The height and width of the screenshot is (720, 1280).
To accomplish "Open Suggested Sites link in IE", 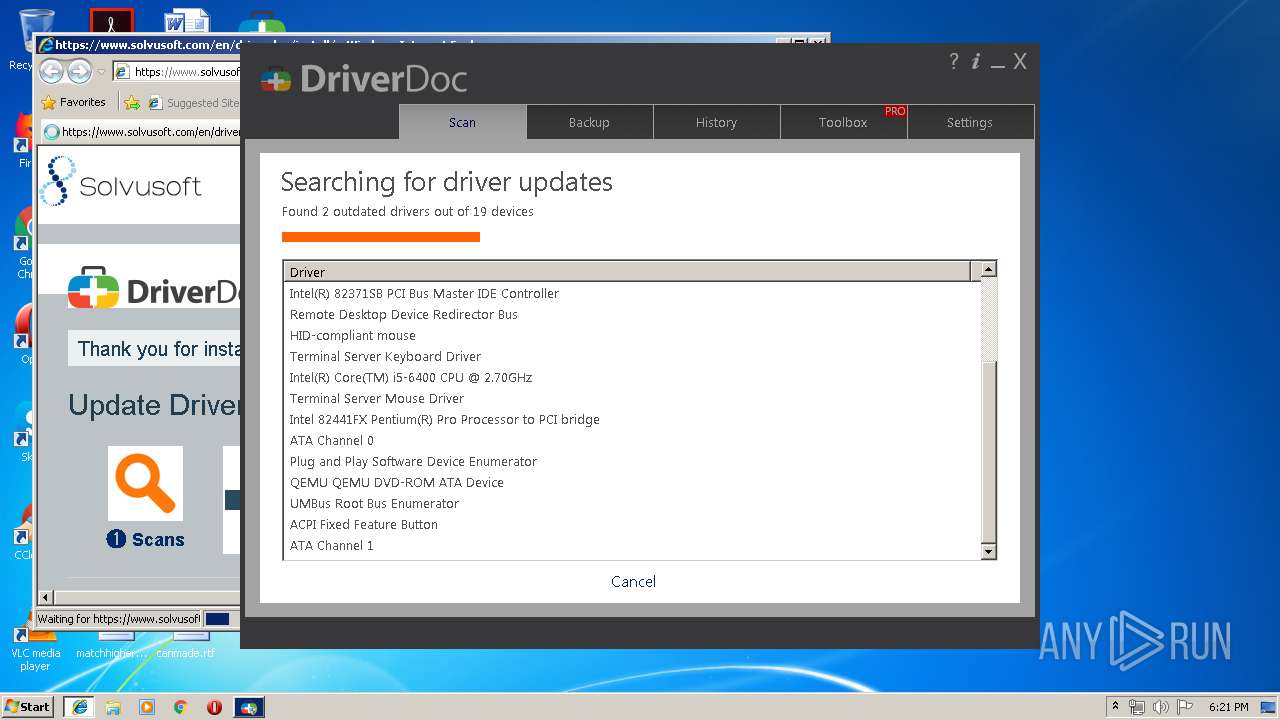I will (x=193, y=102).
